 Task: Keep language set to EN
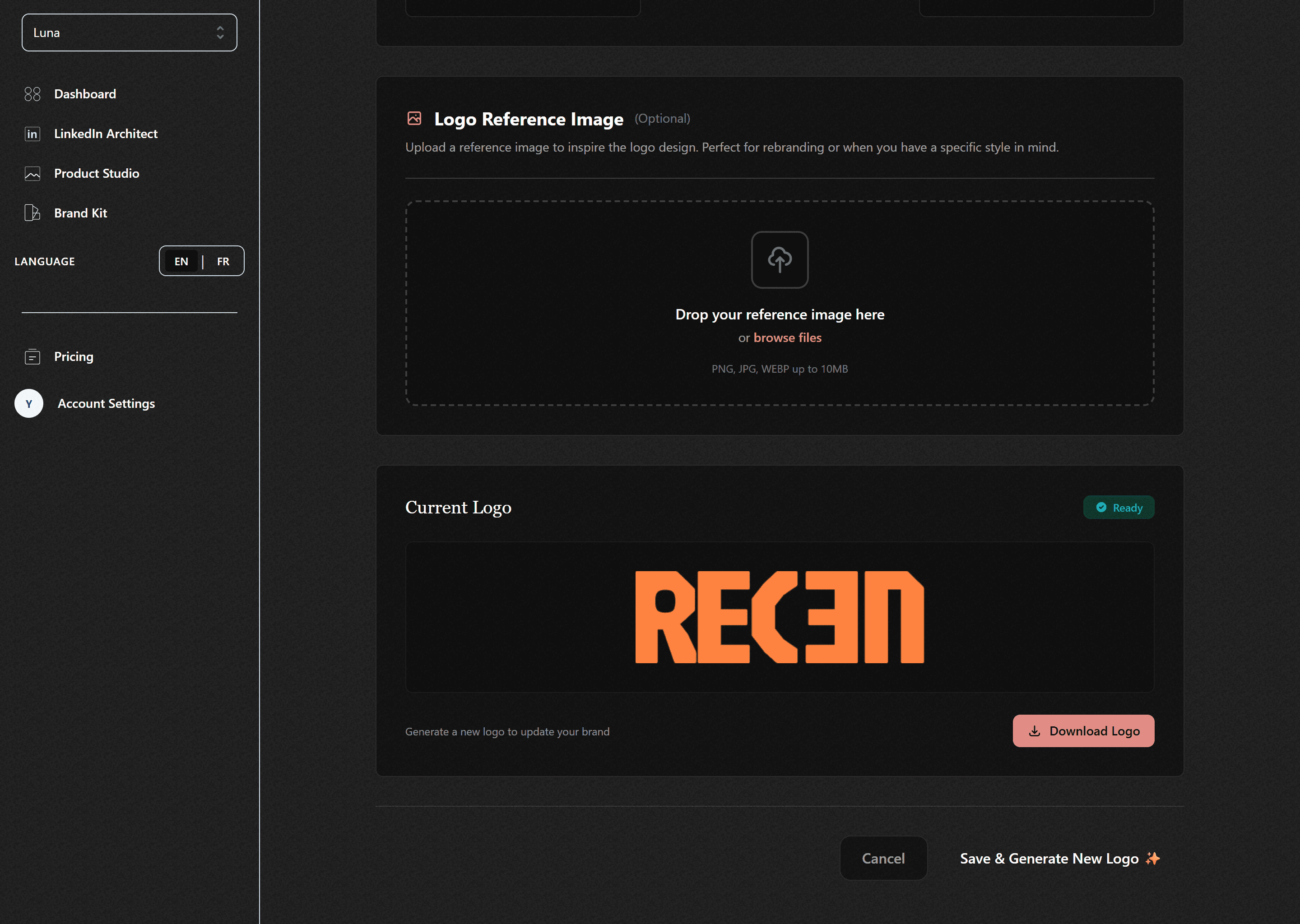181,261
